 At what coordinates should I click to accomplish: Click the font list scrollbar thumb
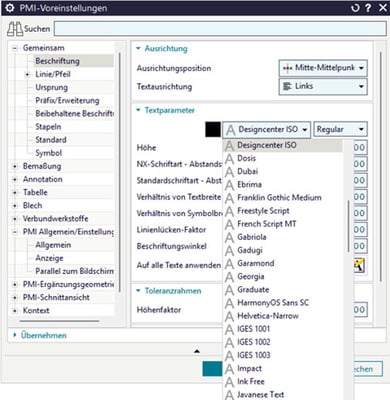tap(348, 226)
